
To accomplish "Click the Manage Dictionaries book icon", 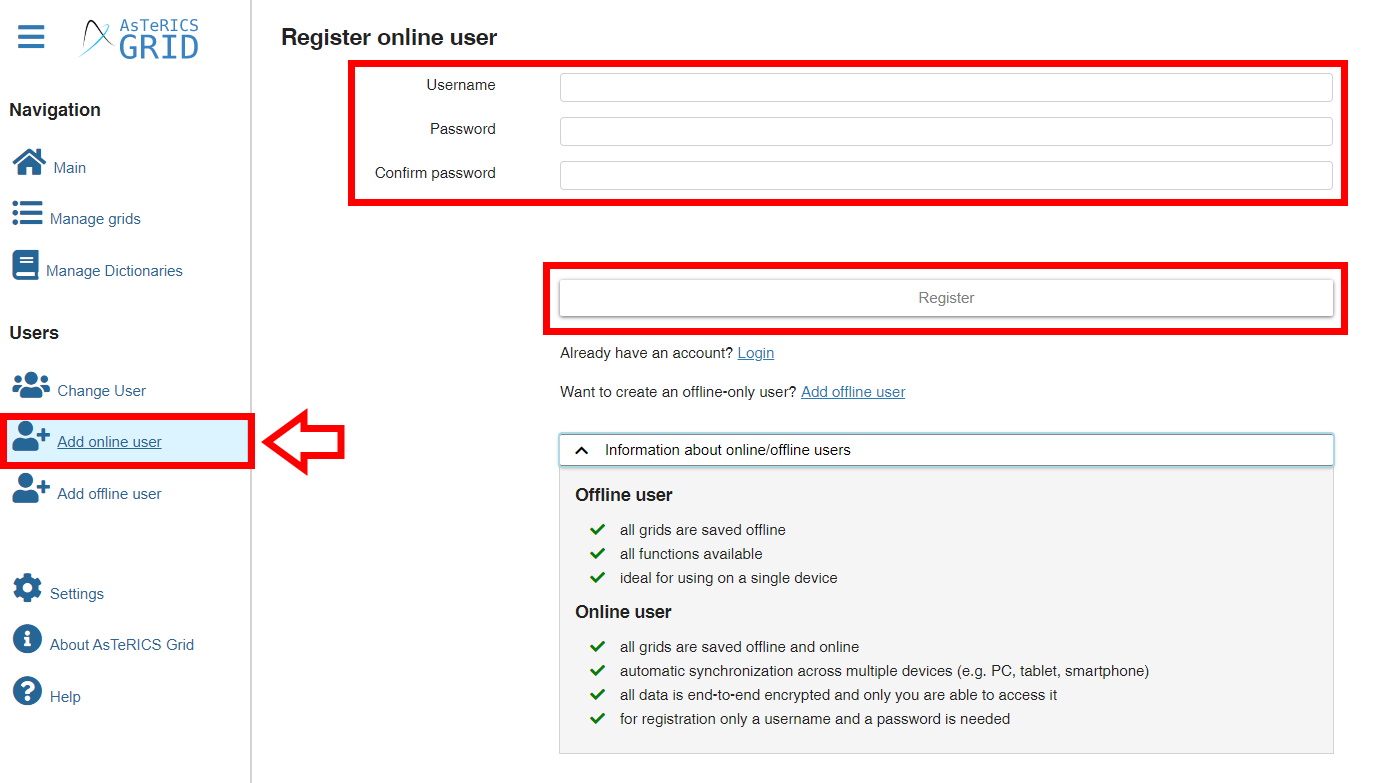I will click(25, 265).
